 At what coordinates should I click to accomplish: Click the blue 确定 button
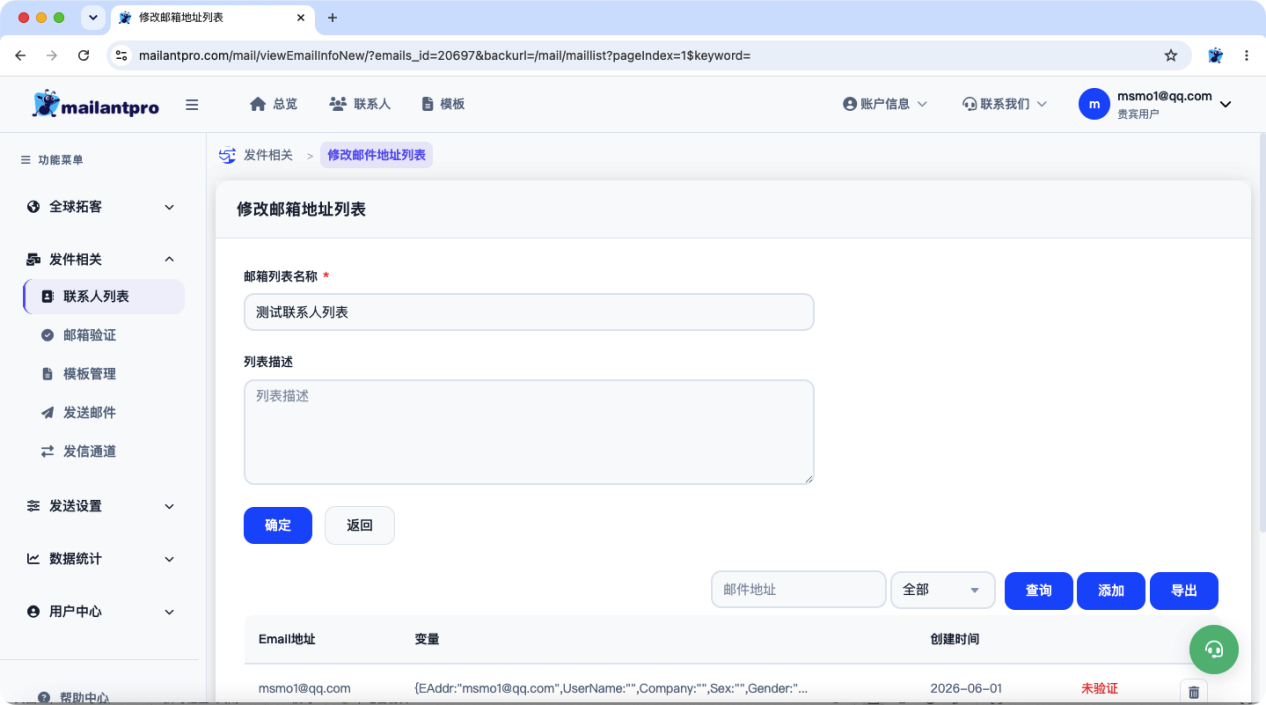278,525
